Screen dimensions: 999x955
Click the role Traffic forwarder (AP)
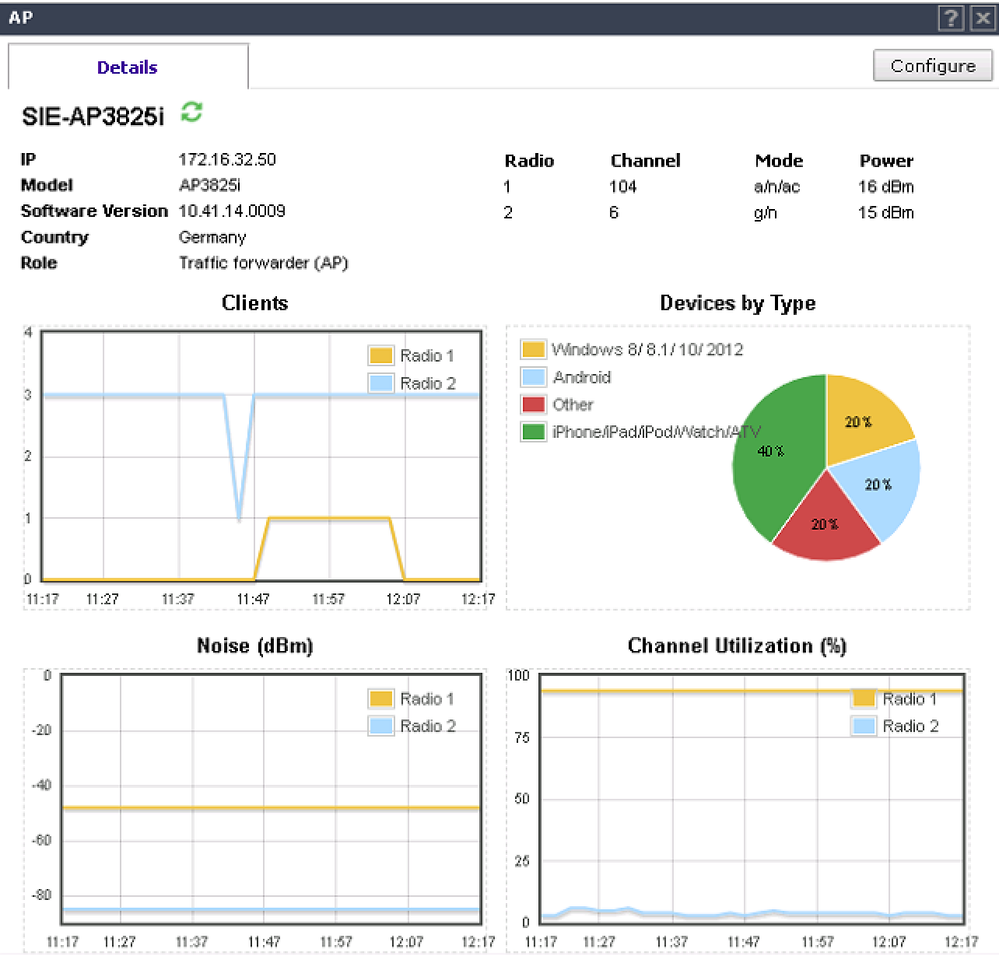coord(263,263)
